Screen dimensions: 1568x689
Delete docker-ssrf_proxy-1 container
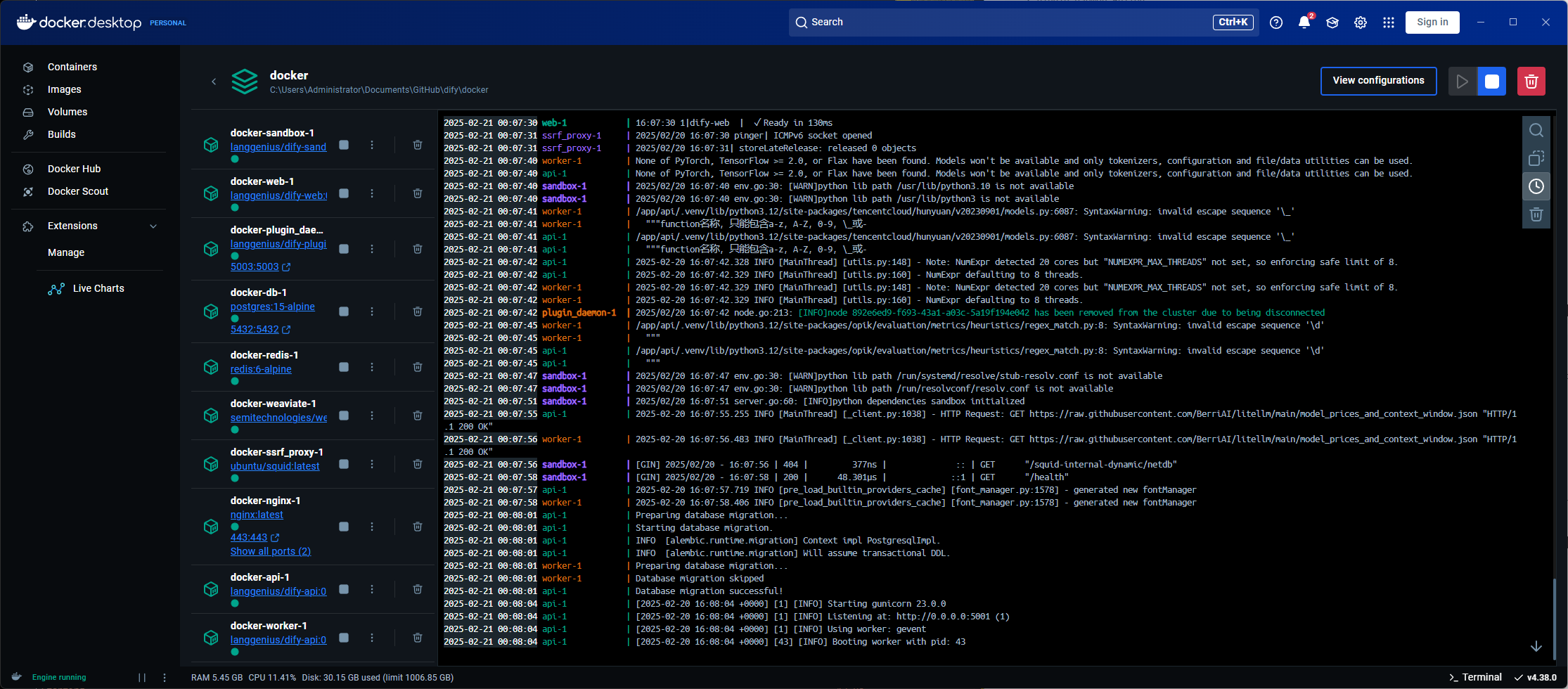(x=418, y=464)
